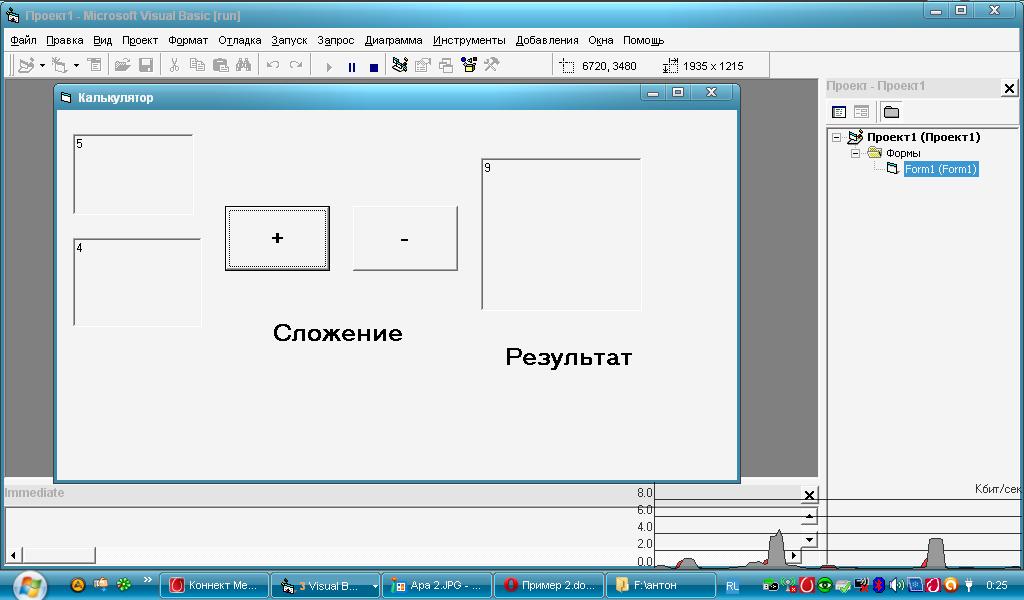
Task: Click the Paste toolbar icon
Action: tap(221, 66)
